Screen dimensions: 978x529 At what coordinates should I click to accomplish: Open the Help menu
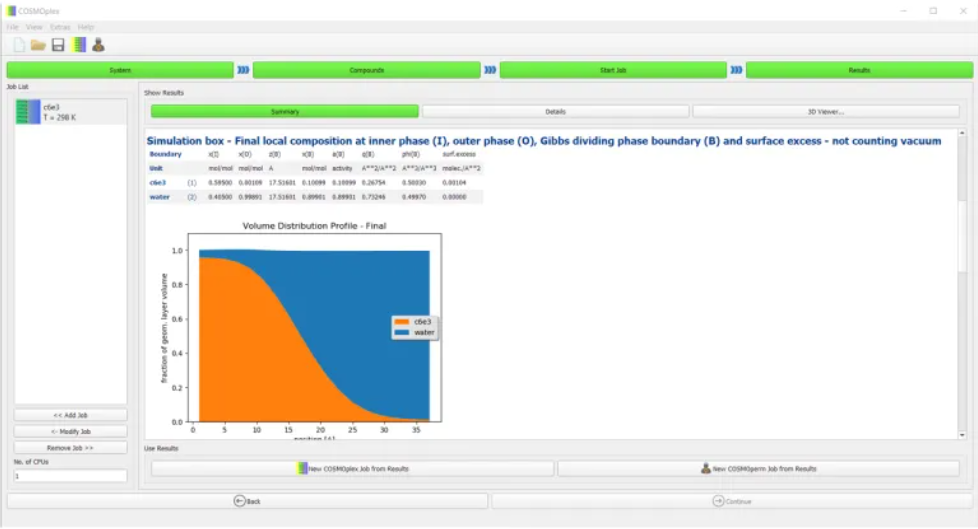click(86, 27)
